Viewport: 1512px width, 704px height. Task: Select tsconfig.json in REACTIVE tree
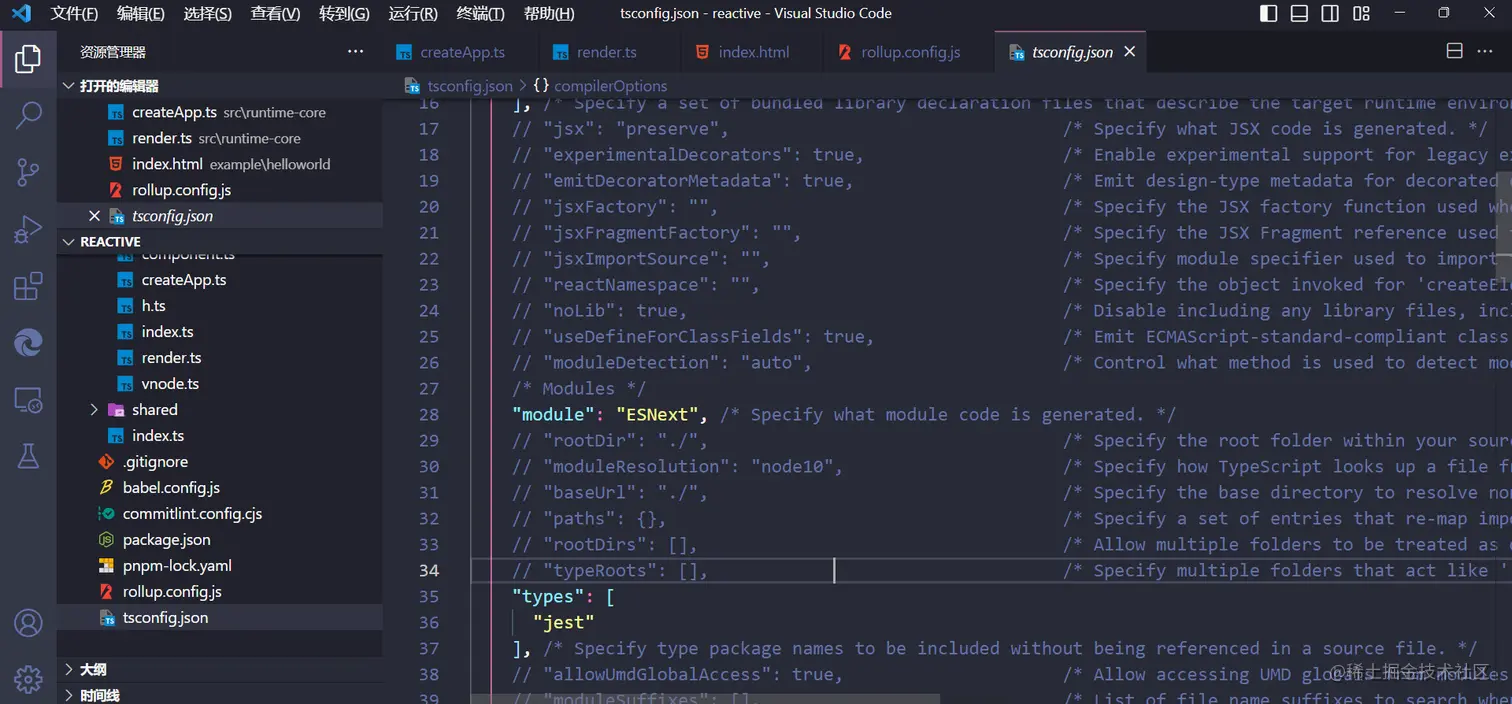click(x=220, y=618)
